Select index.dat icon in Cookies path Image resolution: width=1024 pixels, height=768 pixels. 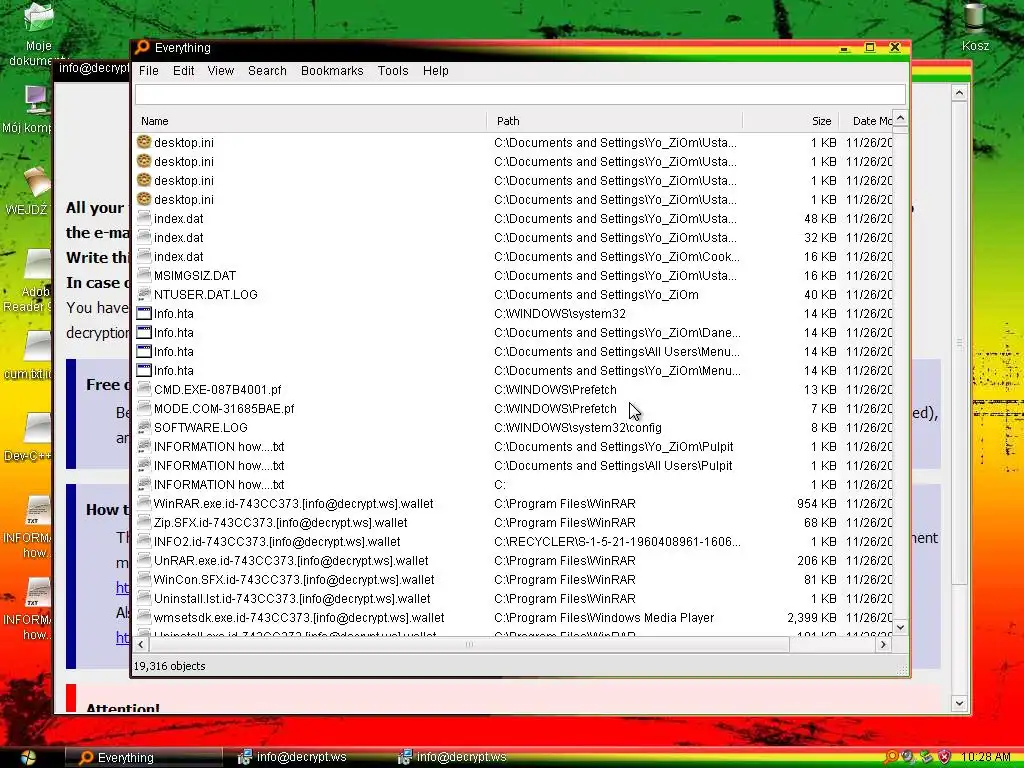point(144,257)
